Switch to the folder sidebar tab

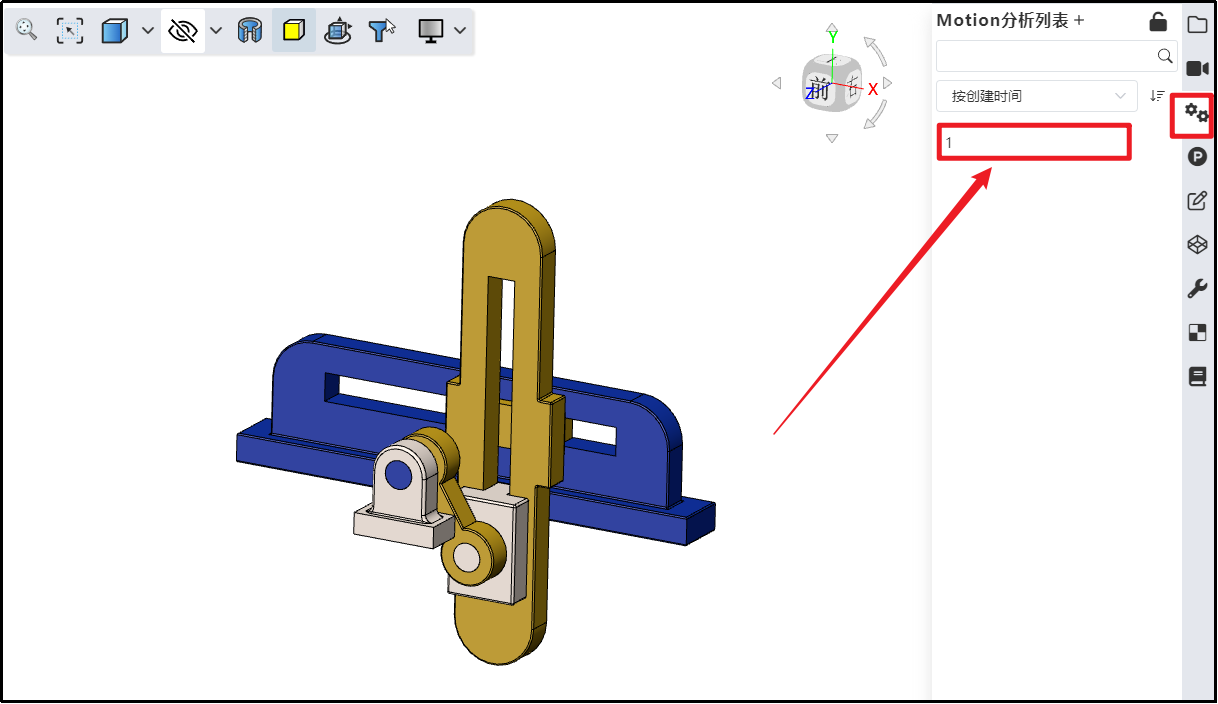(x=1197, y=24)
